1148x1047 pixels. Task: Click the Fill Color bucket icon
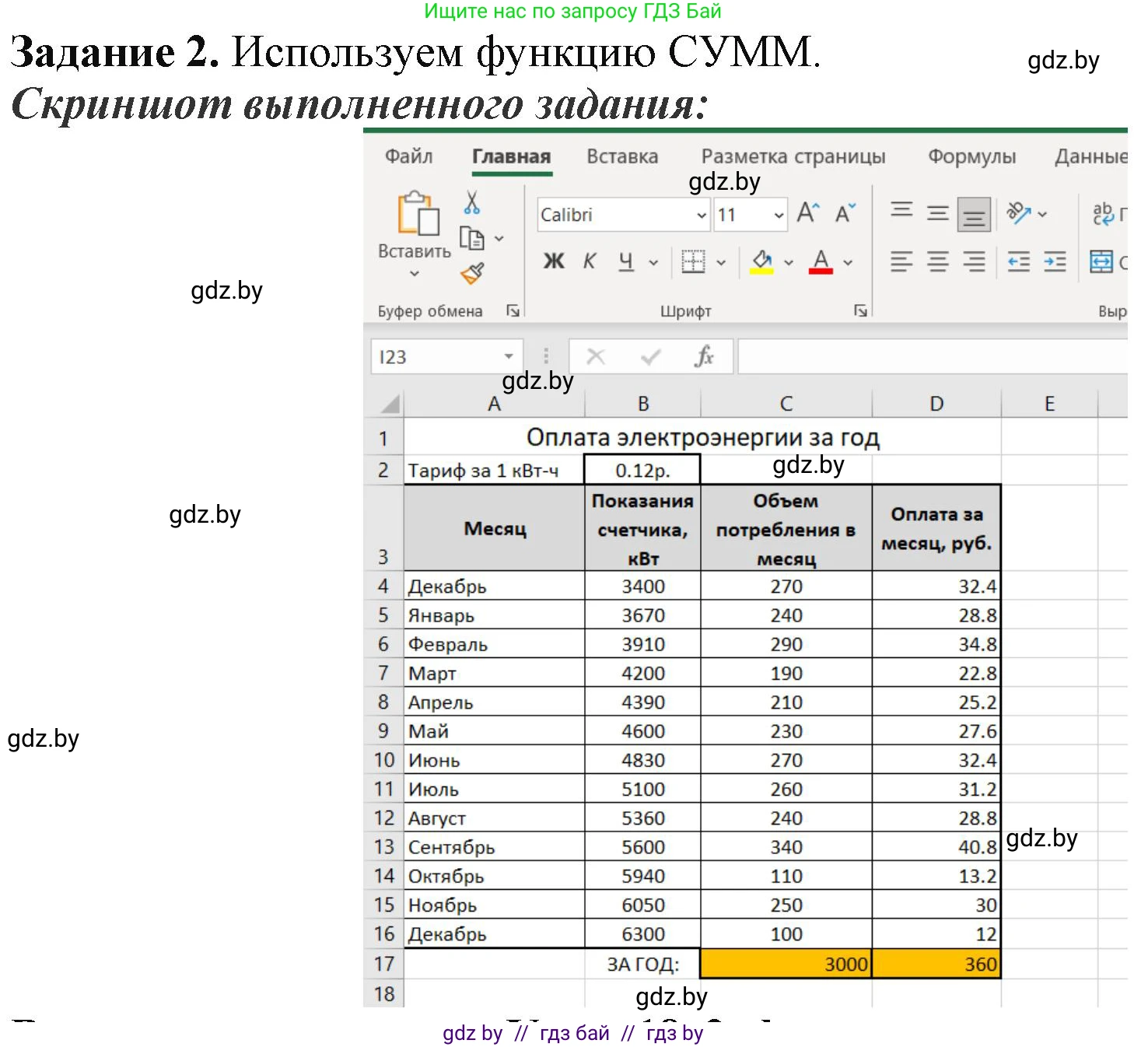762,262
